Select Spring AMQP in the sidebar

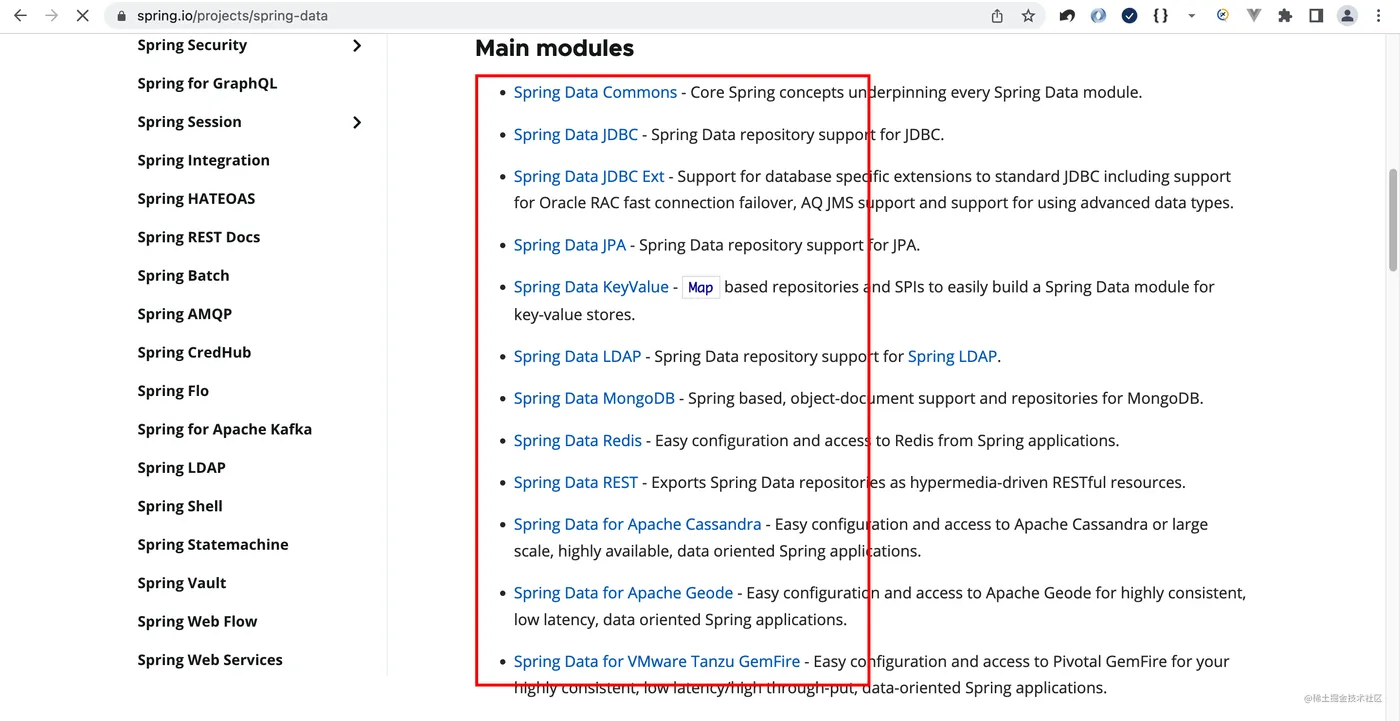pos(184,314)
